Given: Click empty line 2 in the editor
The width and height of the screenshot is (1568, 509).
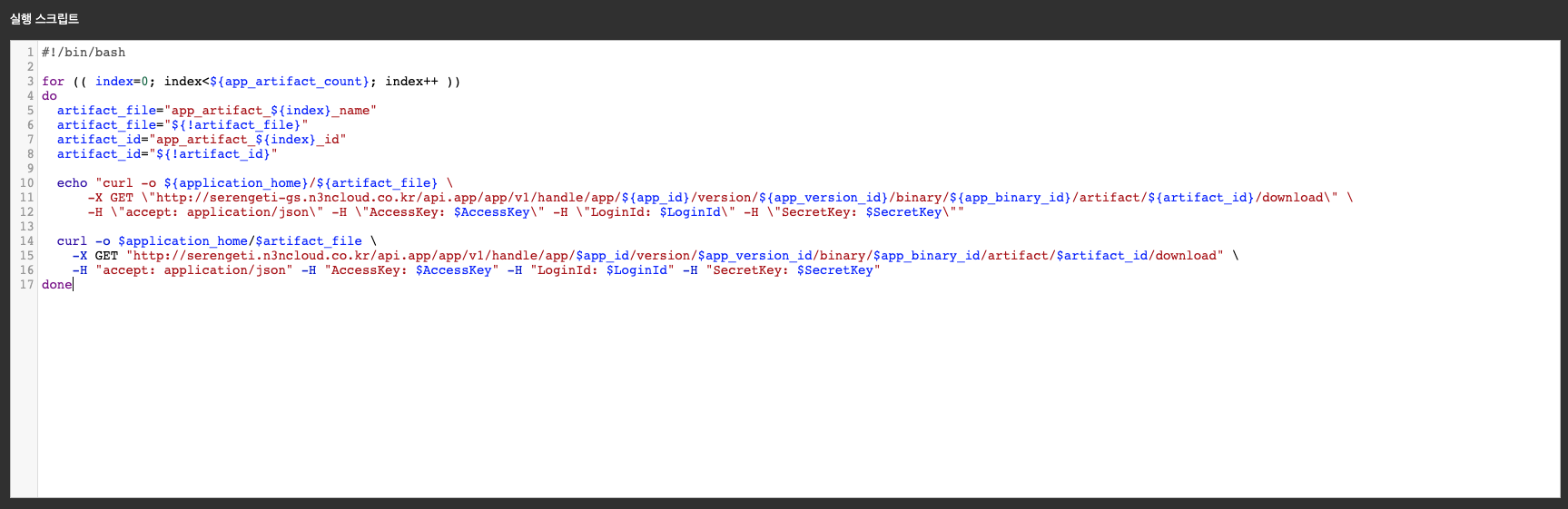Looking at the screenshot, I should [799, 67].
